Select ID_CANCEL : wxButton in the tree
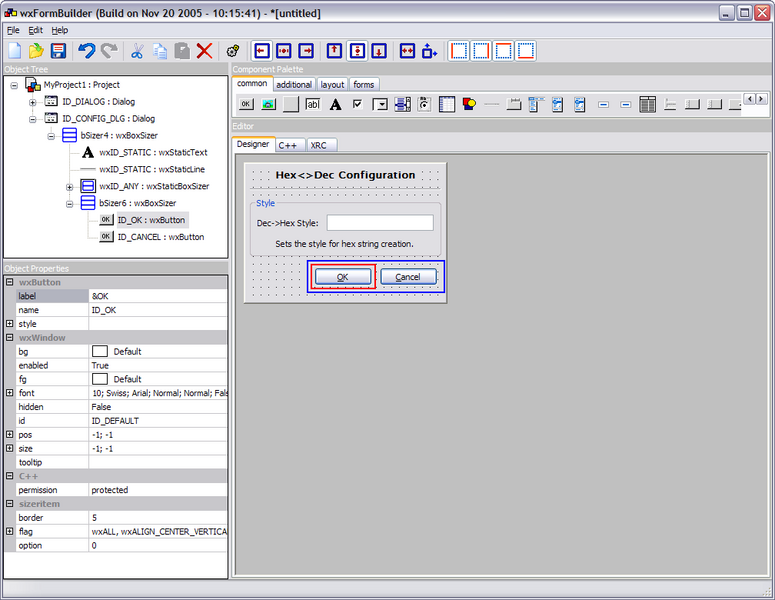 click(x=161, y=237)
